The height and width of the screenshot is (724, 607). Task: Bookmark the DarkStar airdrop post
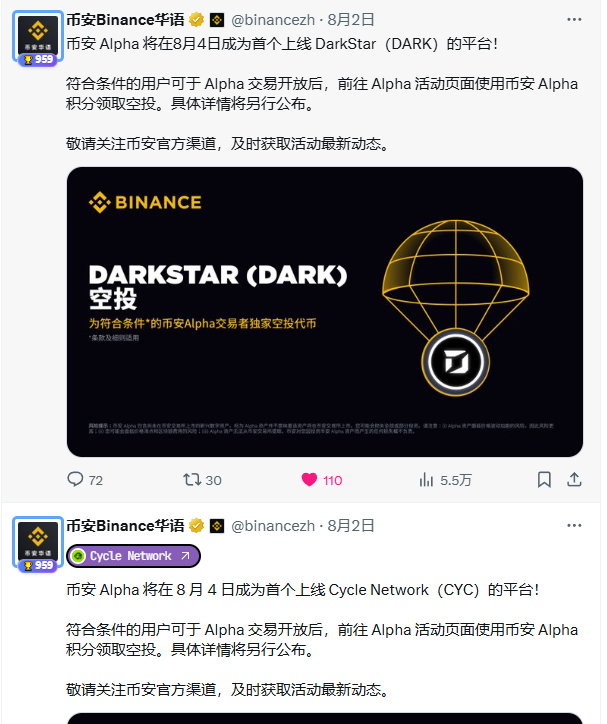pyautogui.click(x=544, y=480)
